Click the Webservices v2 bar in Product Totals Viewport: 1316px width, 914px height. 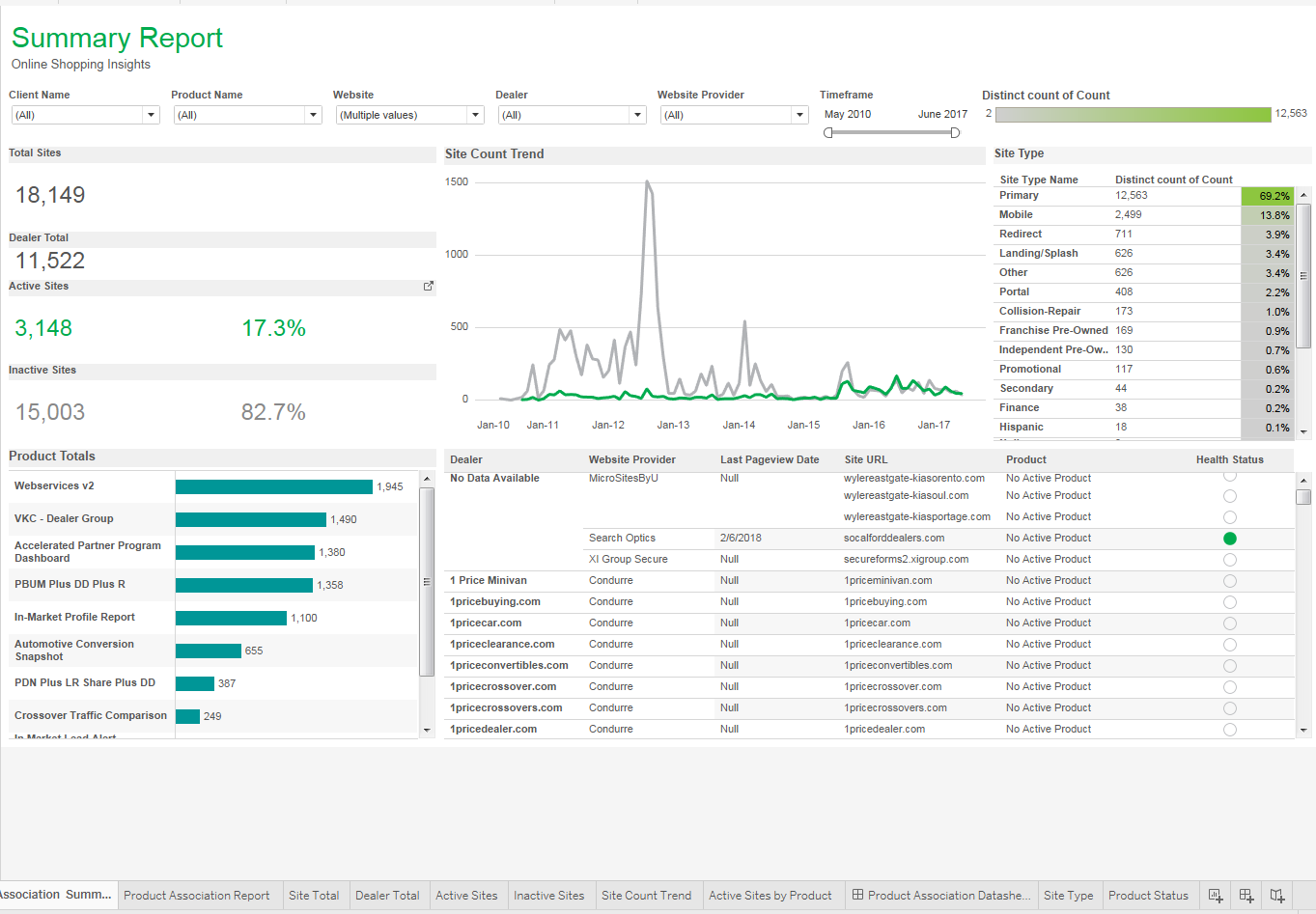[x=274, y=486]
